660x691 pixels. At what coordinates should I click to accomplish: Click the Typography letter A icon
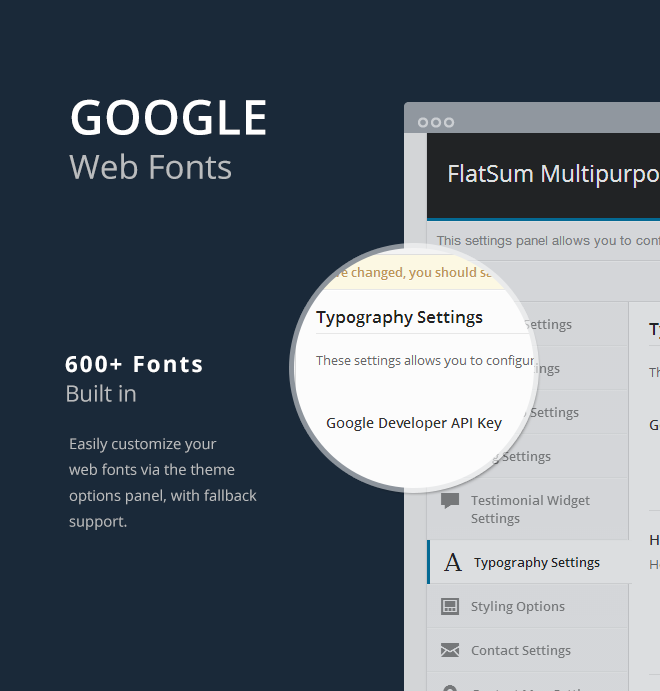[453, 563]
